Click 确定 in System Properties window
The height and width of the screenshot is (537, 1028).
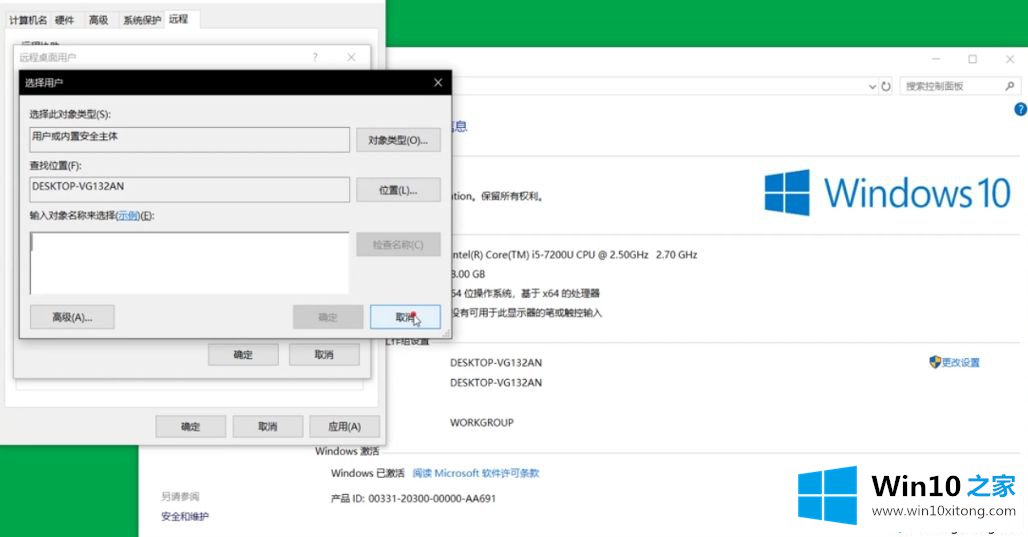pos(190,427)
